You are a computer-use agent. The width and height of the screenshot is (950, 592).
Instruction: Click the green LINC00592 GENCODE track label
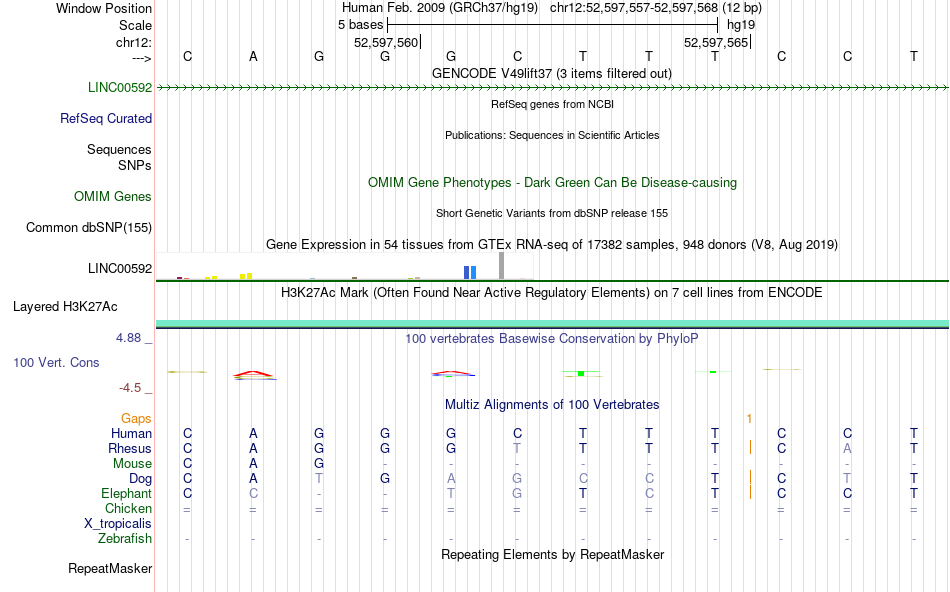point(120,87)
